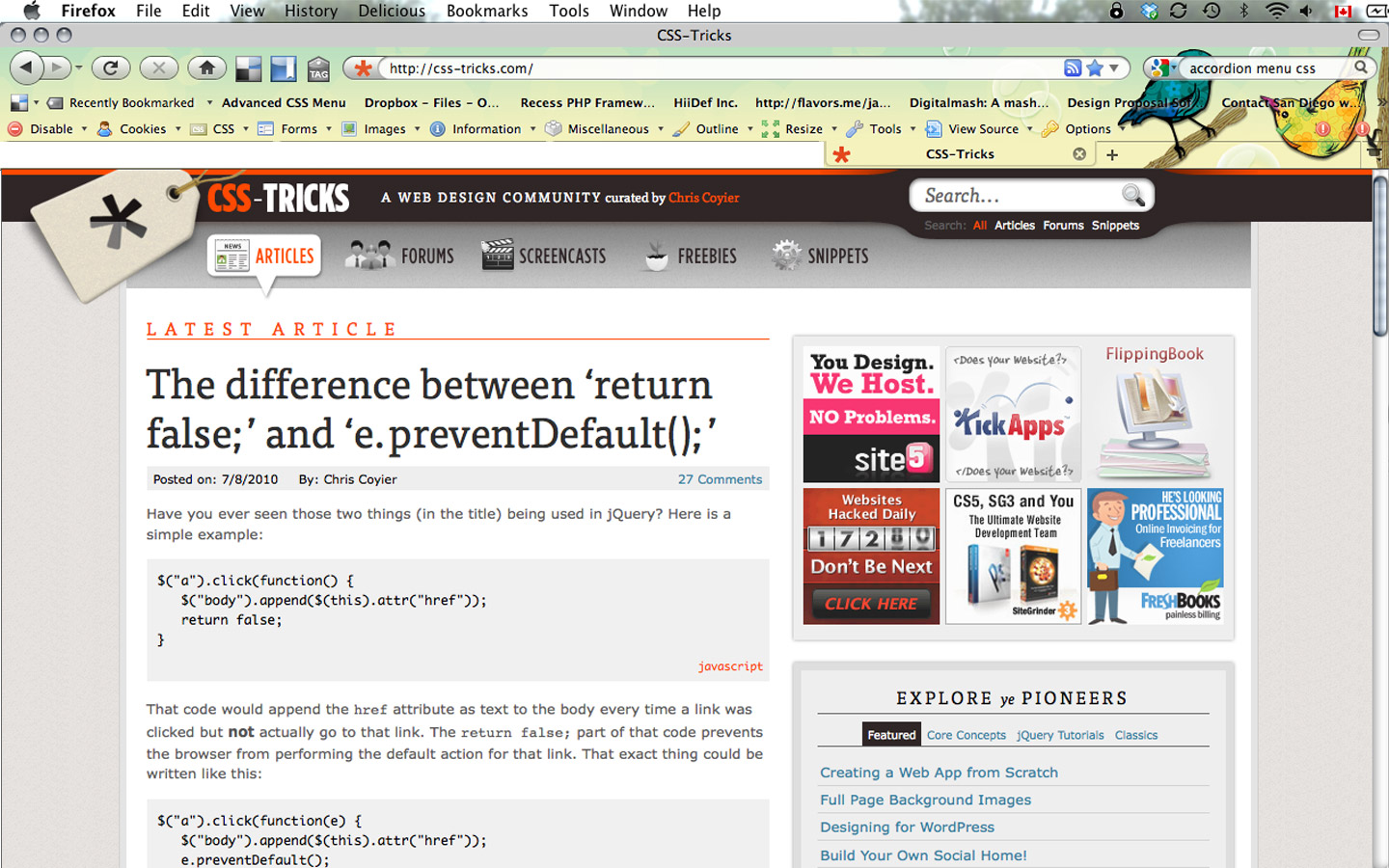Click the KickApps ad thumbnail
The image size is (1389, 868).
pos(1013,414)
